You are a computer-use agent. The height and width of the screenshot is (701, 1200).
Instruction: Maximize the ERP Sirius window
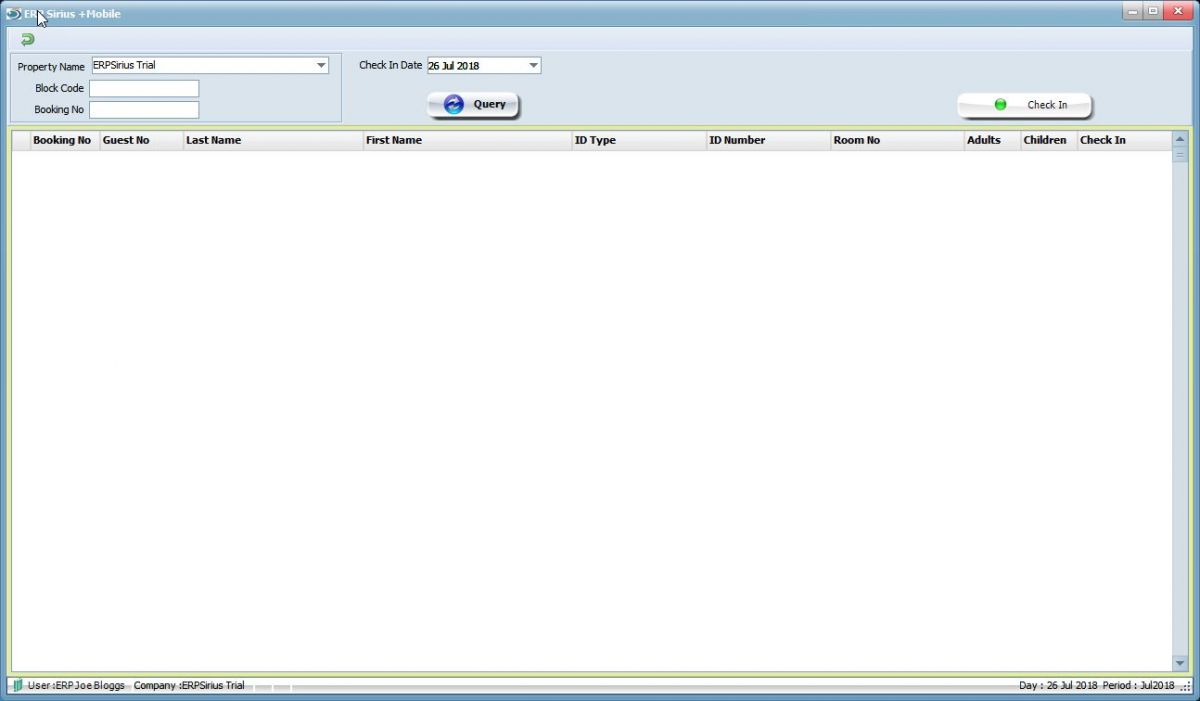(x=1153, y=12)
